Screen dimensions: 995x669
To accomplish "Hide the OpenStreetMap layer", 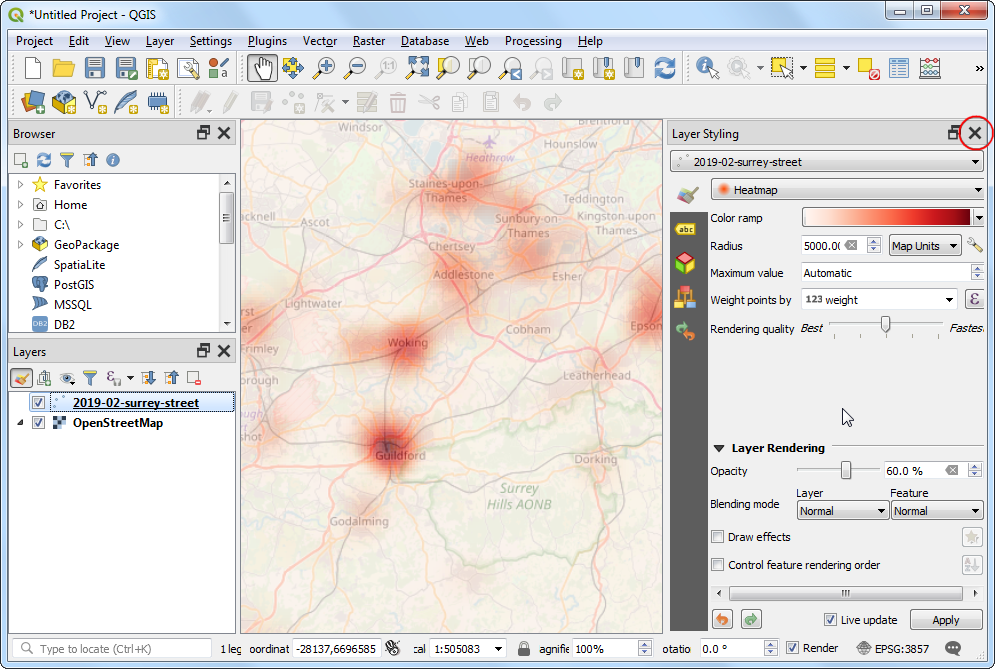I will pyautogui.click(x=38, y=423).
